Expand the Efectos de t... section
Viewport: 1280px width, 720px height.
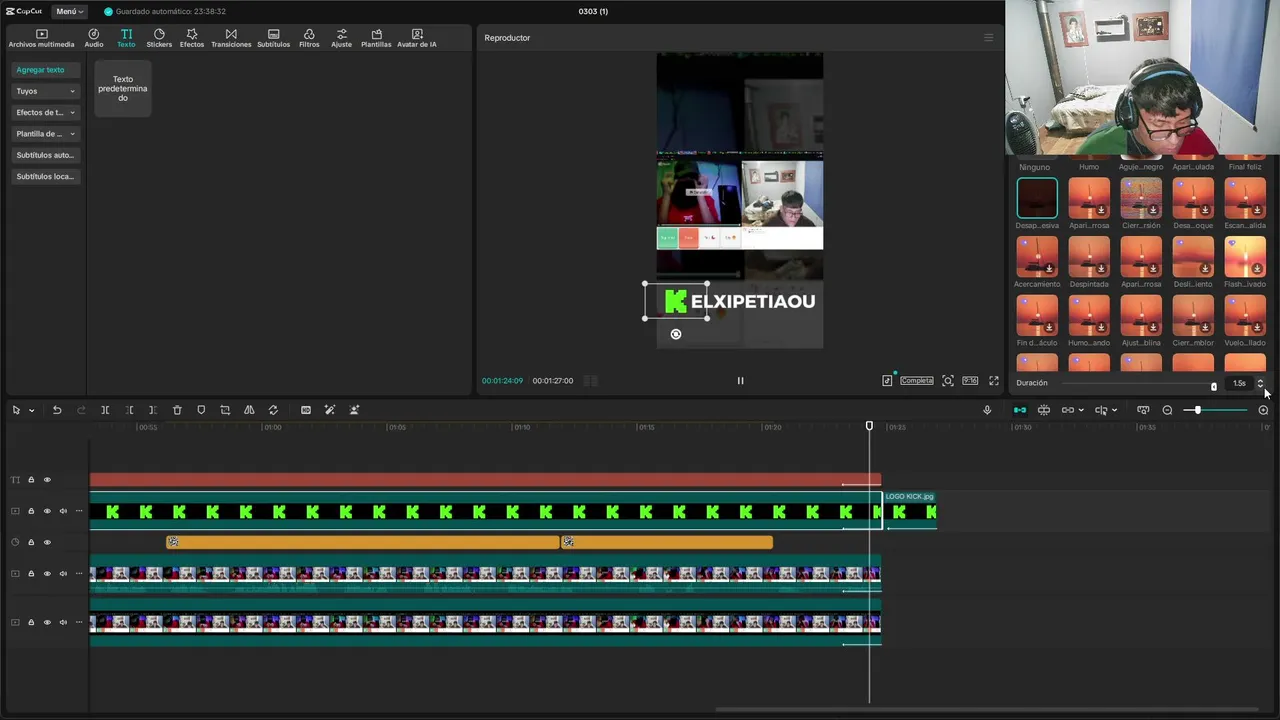pos(45,112)
